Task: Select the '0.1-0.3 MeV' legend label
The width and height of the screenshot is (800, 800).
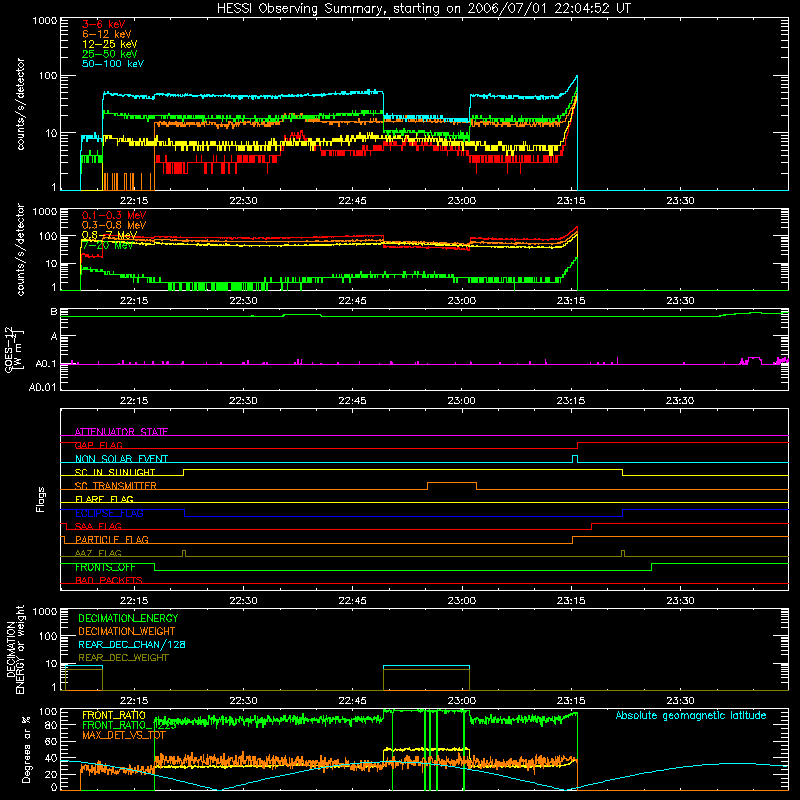Action: [x=114, y=215]
